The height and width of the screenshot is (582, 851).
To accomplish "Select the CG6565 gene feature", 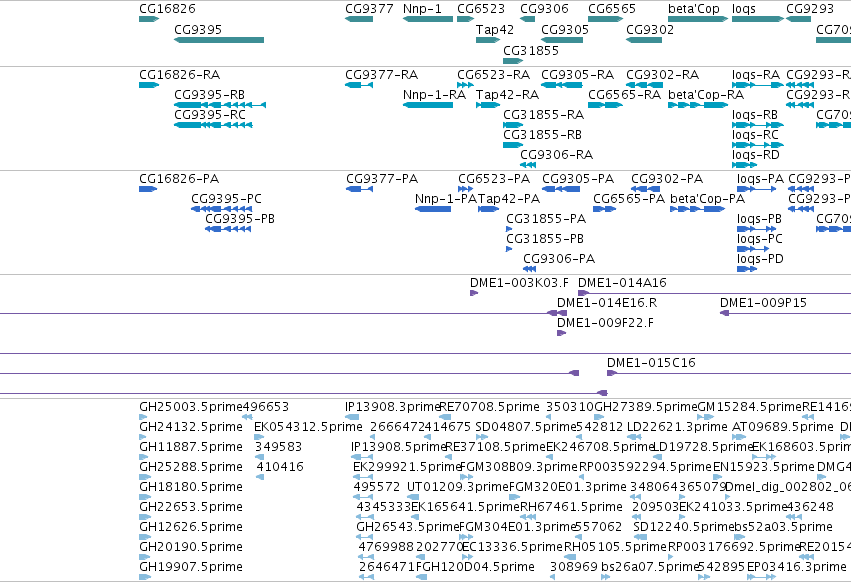I will pyautogui.click(x=605, y=19).
